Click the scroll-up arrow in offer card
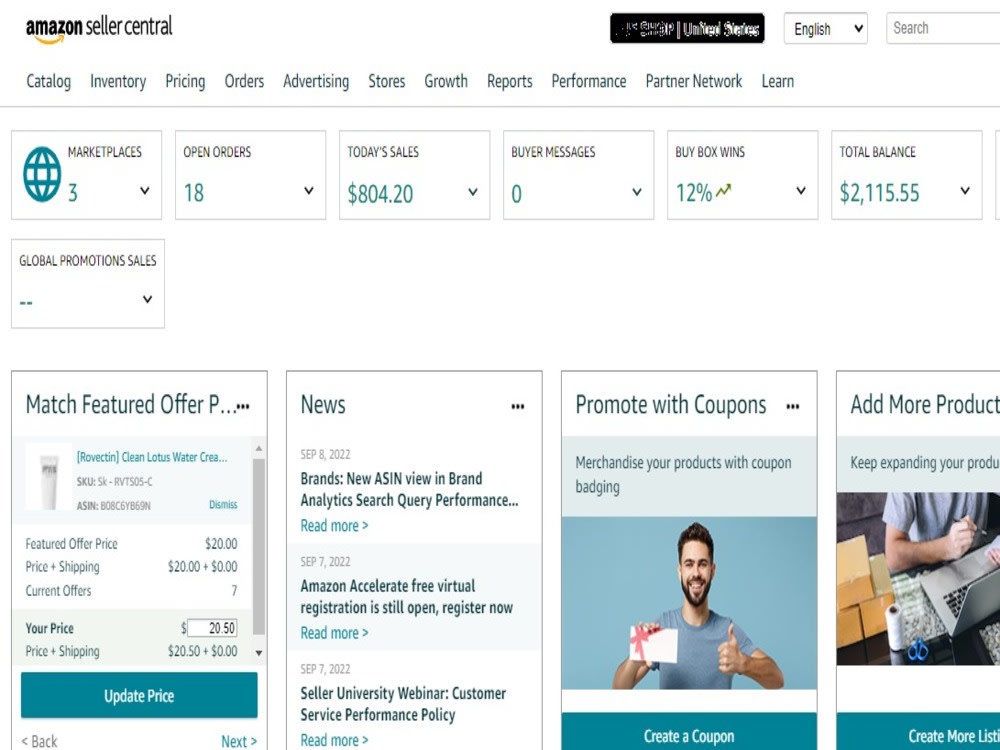 pos(258,449)
